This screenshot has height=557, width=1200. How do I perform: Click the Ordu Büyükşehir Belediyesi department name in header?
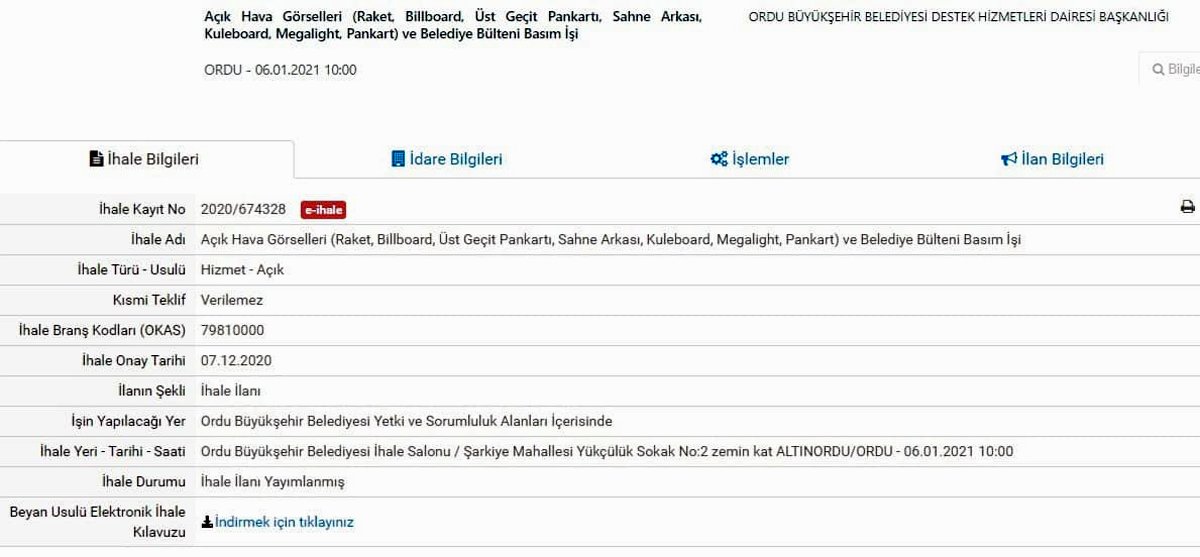click(958, 17)
